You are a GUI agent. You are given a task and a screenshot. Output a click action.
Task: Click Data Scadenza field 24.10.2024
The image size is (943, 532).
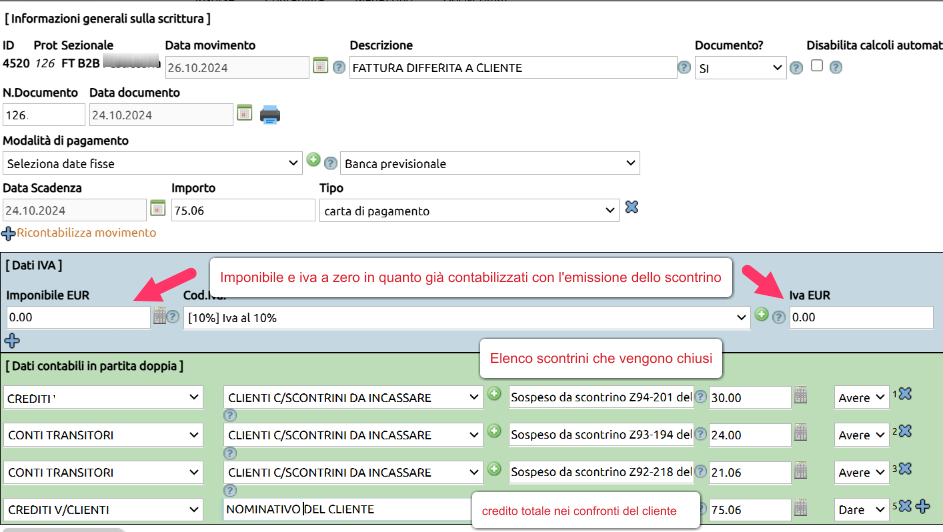[x=75, y=210]
